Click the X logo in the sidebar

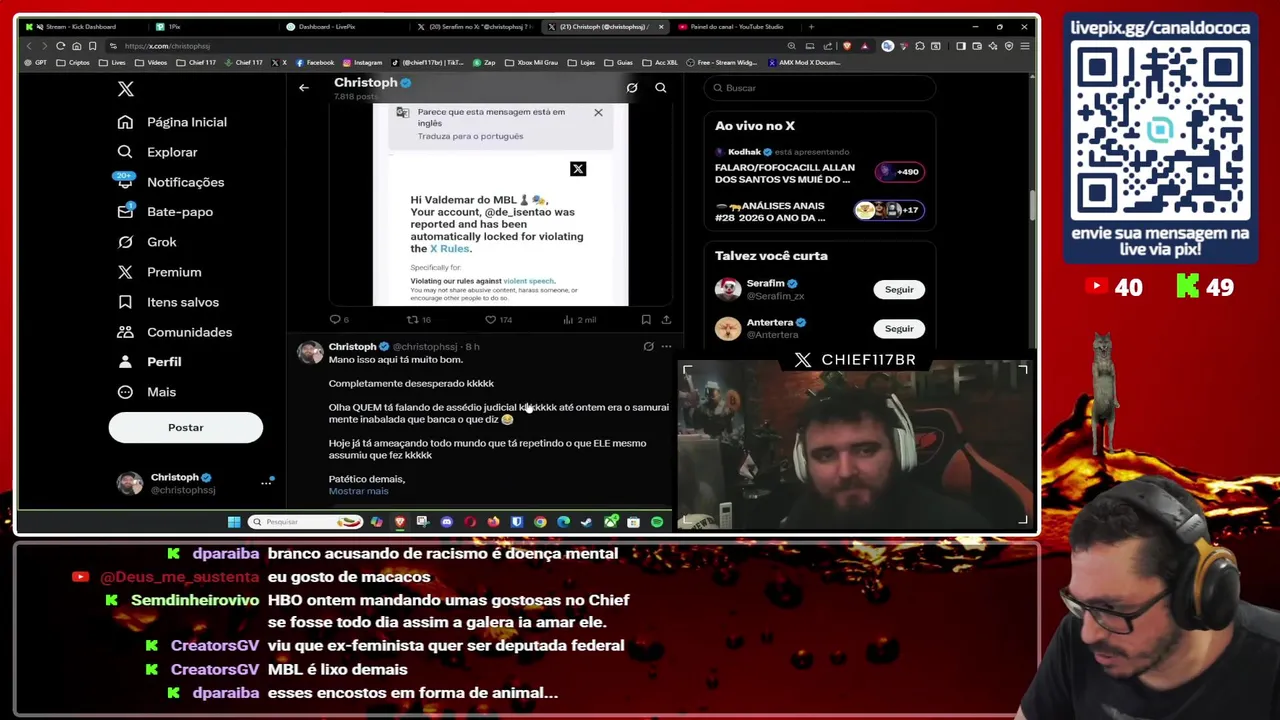click(x=125, y=89)
